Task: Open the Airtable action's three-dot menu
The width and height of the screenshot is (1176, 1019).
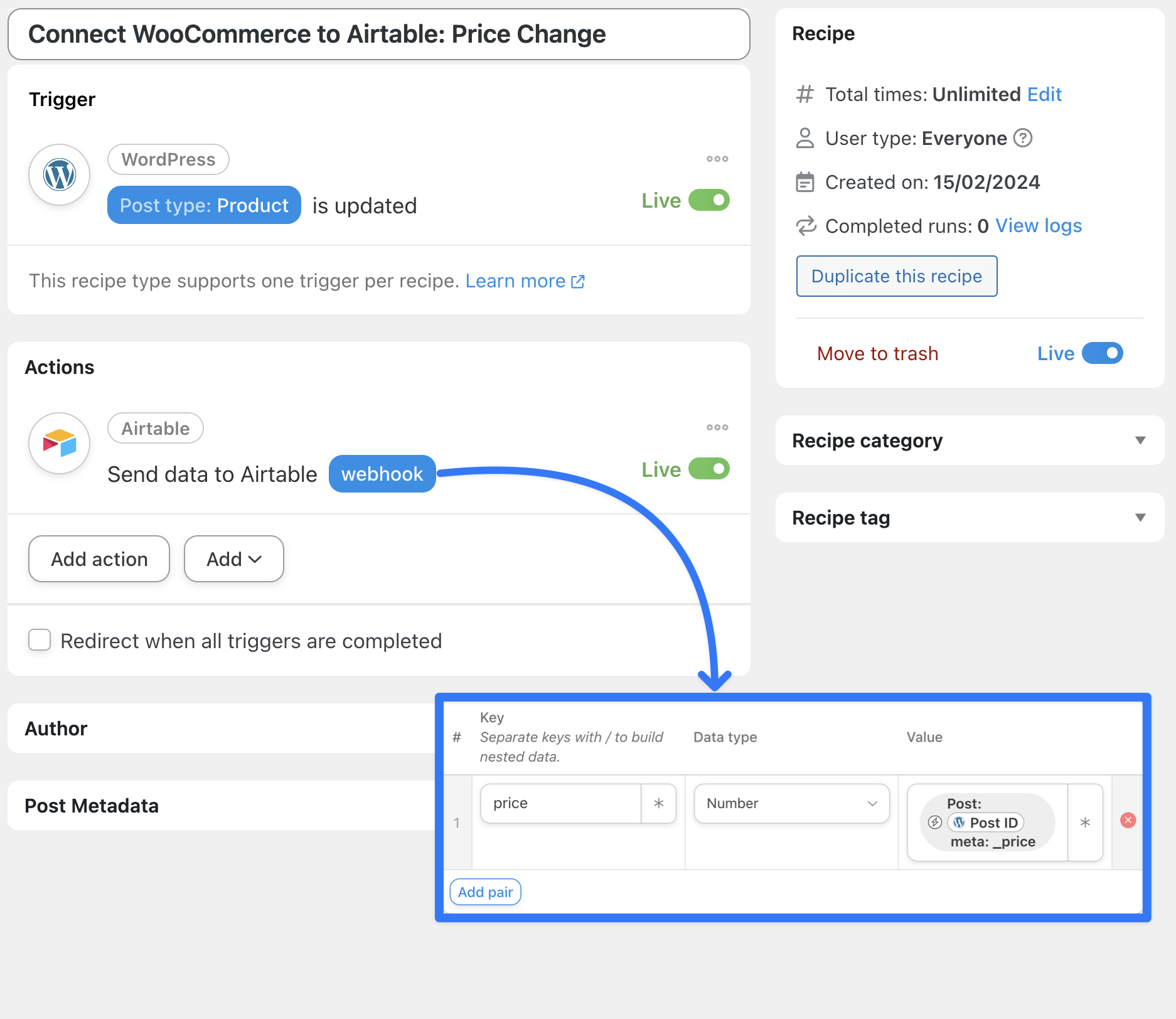Action: pos(717,427)
